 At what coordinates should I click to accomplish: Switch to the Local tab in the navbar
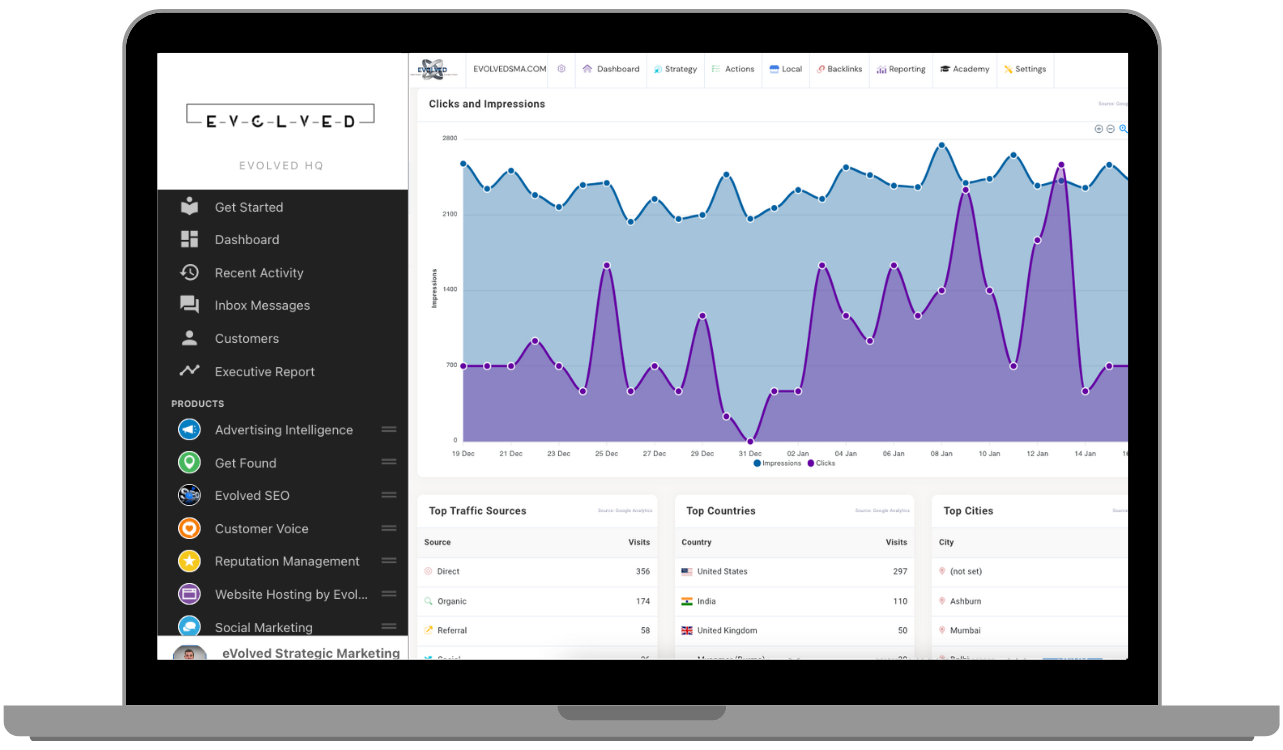pyautogui.click(x=786, y=69)
